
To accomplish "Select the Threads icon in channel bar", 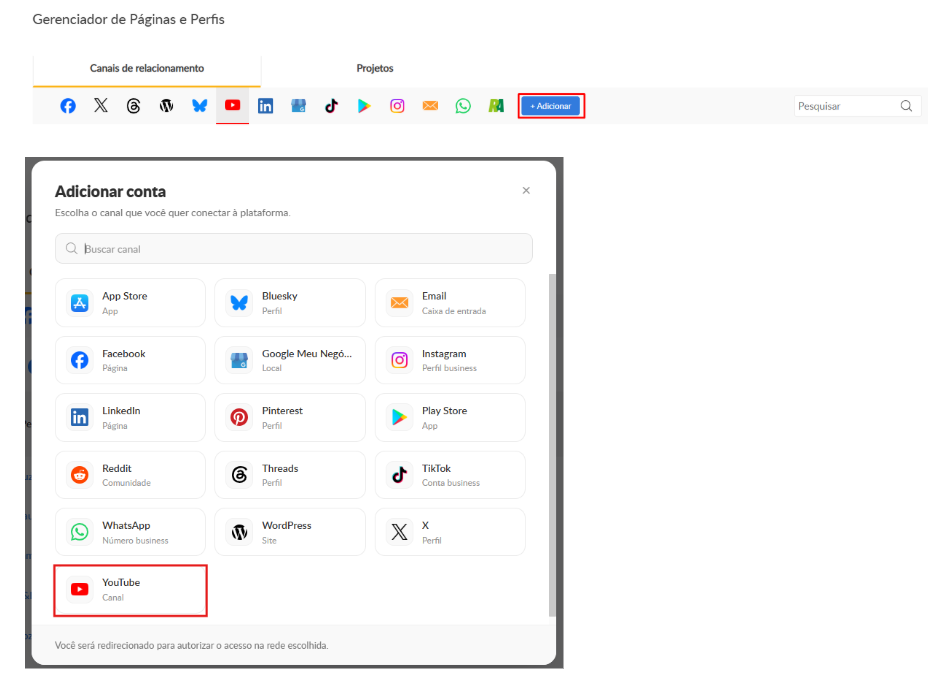I will [134, 106].
